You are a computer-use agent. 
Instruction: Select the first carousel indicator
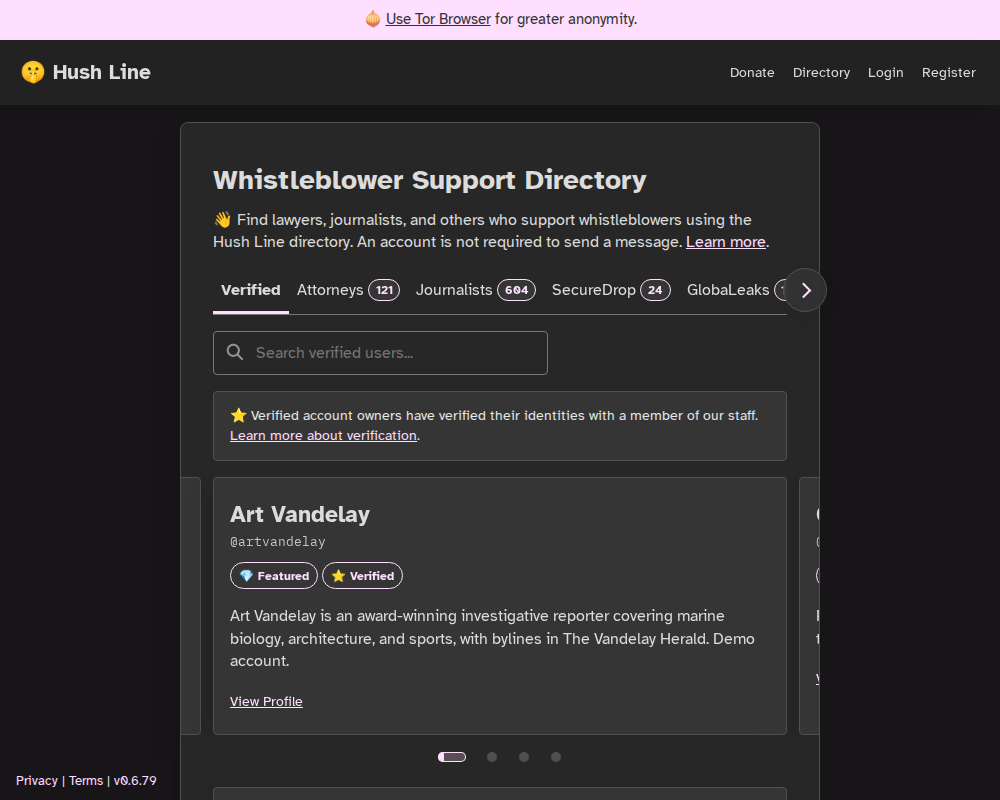pyautogui.click(x=452, y=757)
